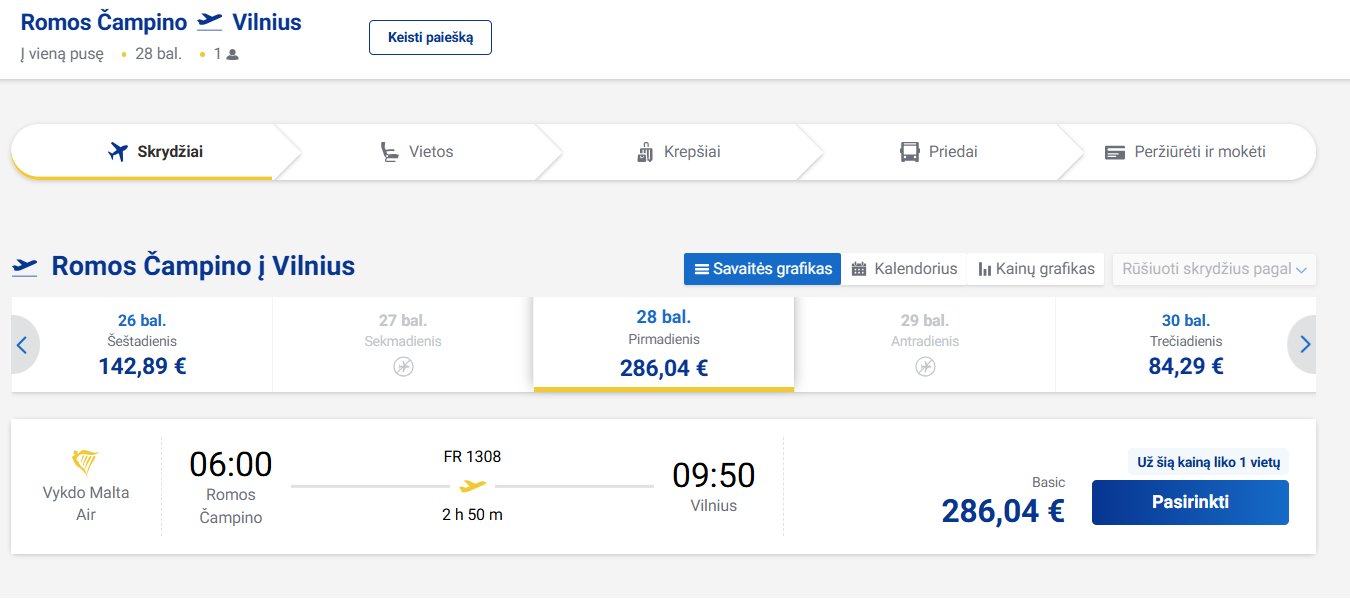Click Pasirinkti to choose the flight
1350x599 pixels.
[1190, 502]
